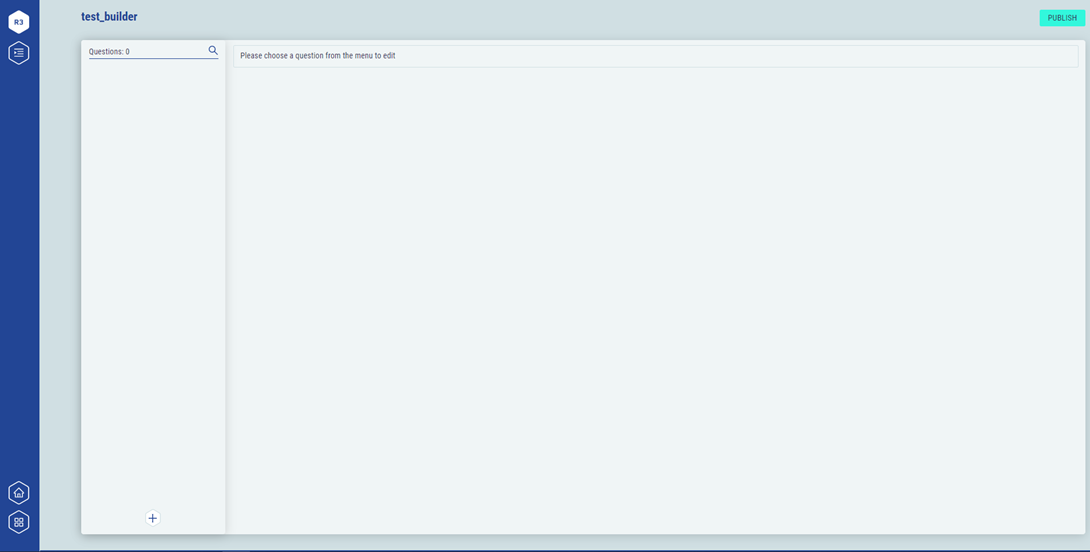Click the R3 hexagon logo
The width and height of the screenshot is (1090, 552).
(x=19, y=21)
